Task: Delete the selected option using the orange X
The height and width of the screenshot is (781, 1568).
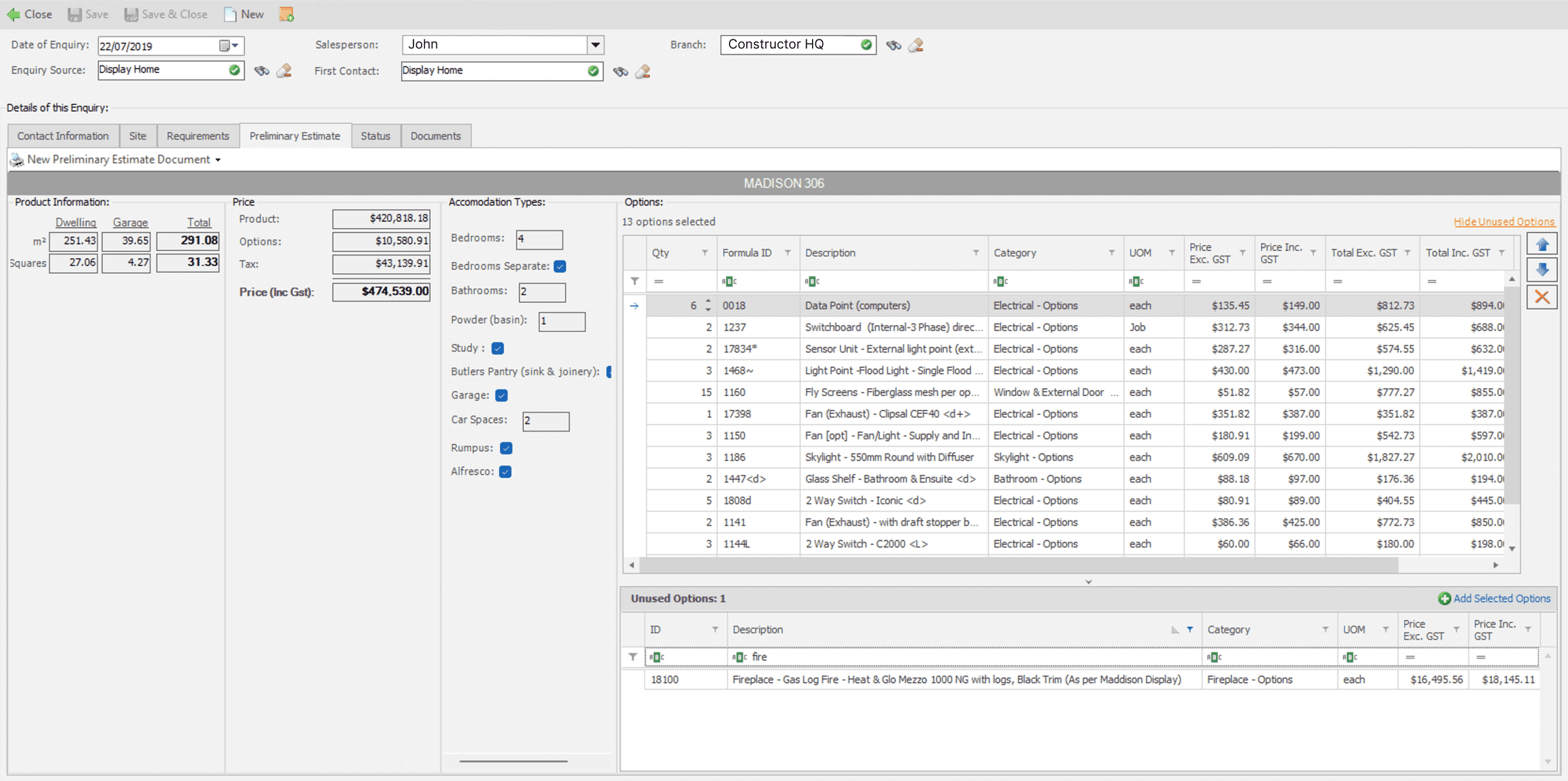Action: 1543,297
